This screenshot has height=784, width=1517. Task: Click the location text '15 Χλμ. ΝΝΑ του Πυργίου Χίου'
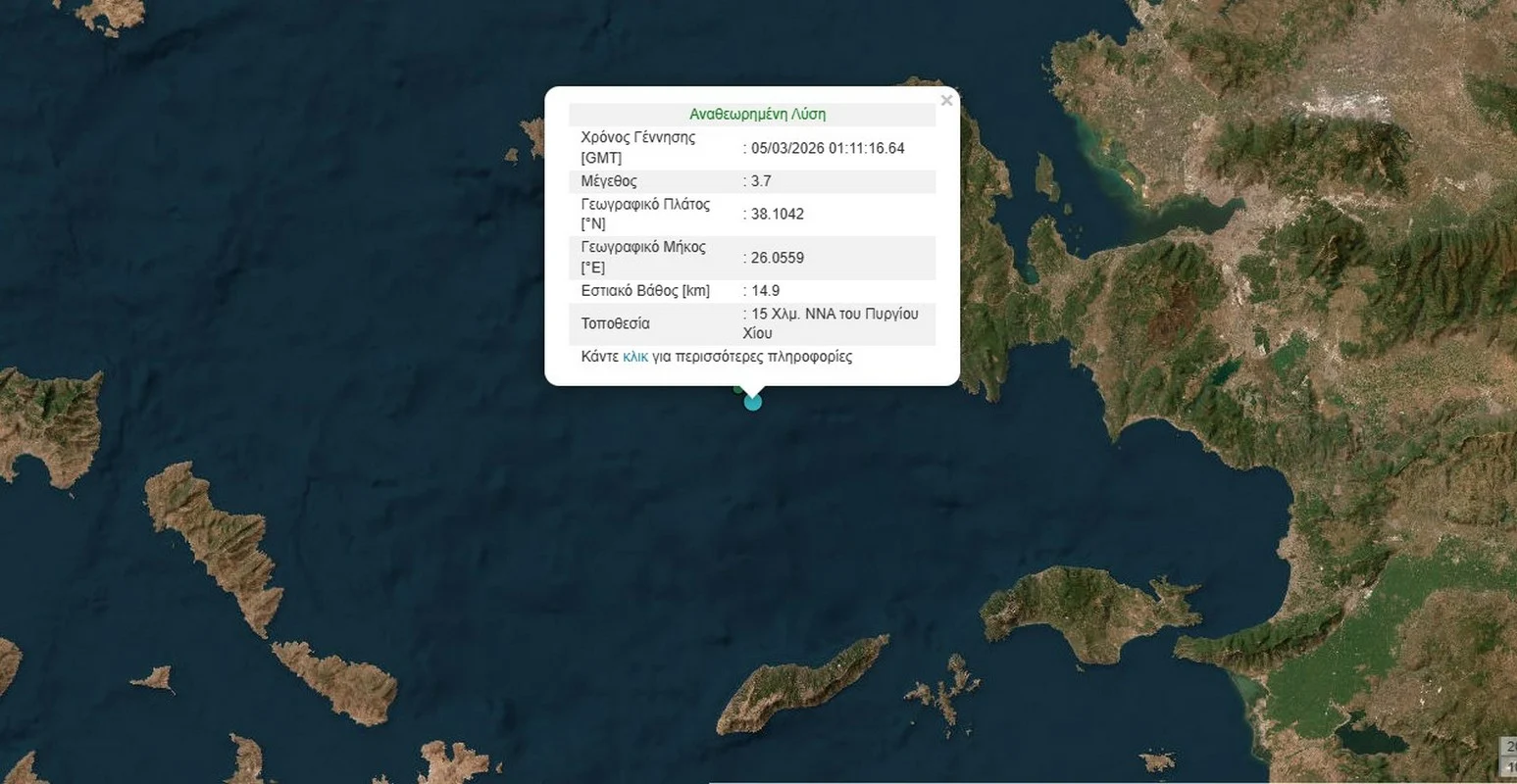(834, 323)
